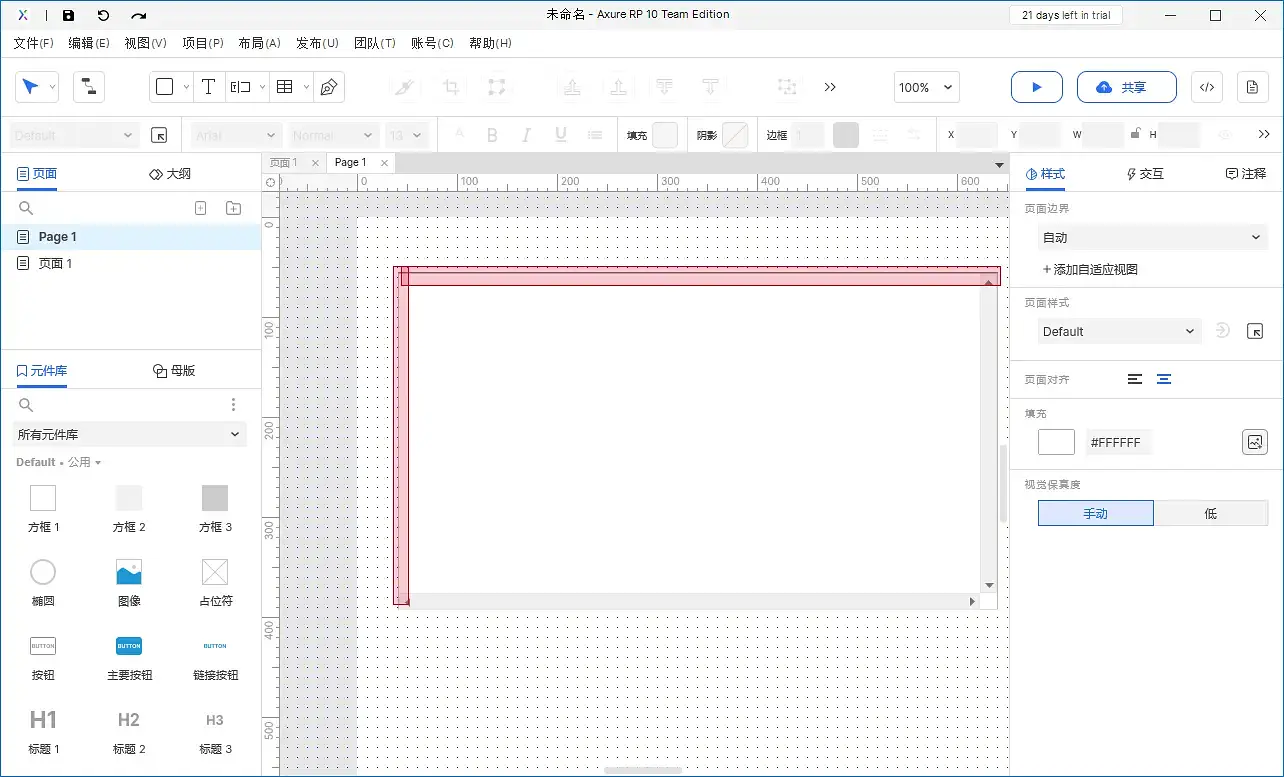Click the add page icon
1284x777 pixels.
pos(200,208)
